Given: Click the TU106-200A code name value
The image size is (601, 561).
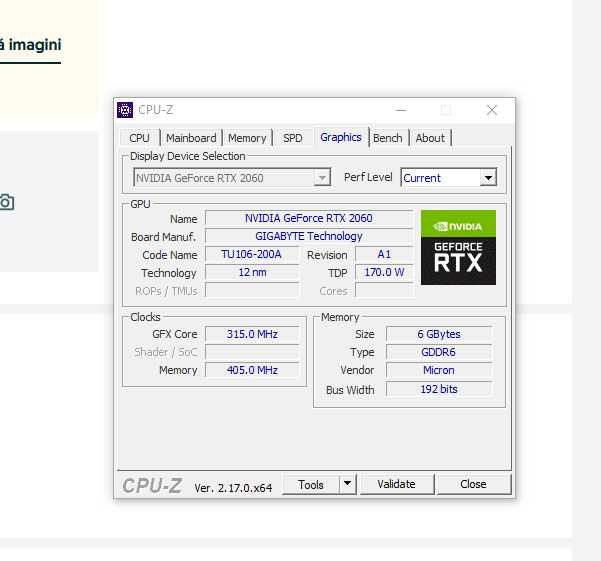Looking at the screenshot, I should [252, 254].
